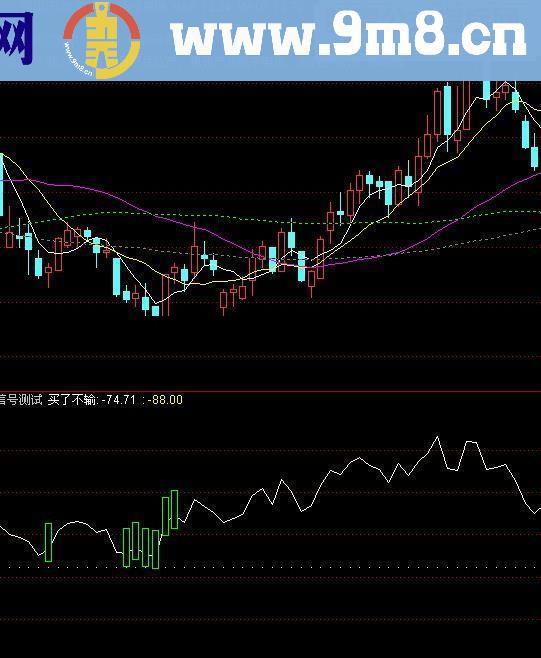This screenshot has height=658, width=541.
Task: Click the "买了不输" indicator name label
Action: (72, 400)
